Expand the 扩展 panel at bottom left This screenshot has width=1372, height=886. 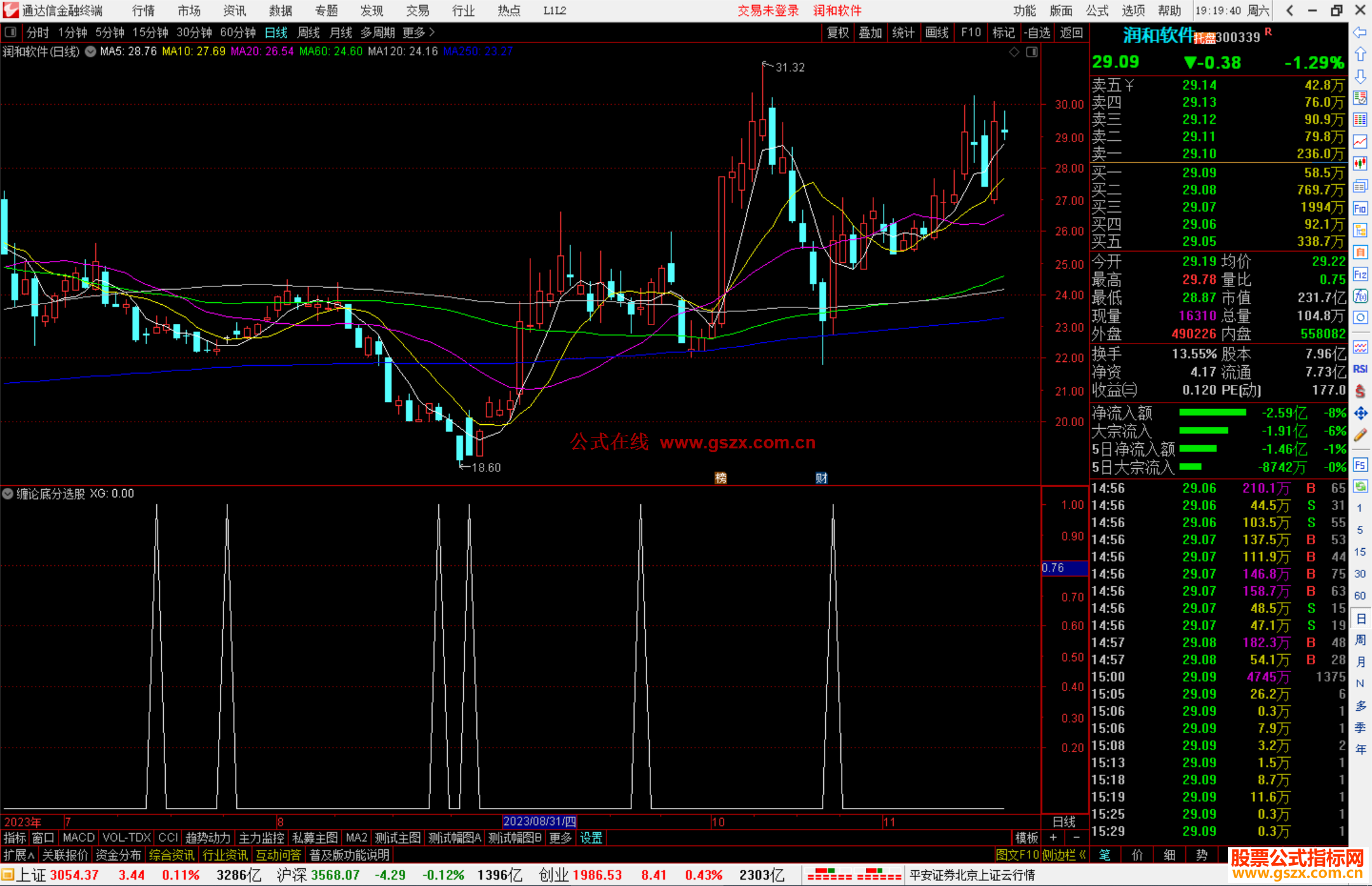point(18,855)
